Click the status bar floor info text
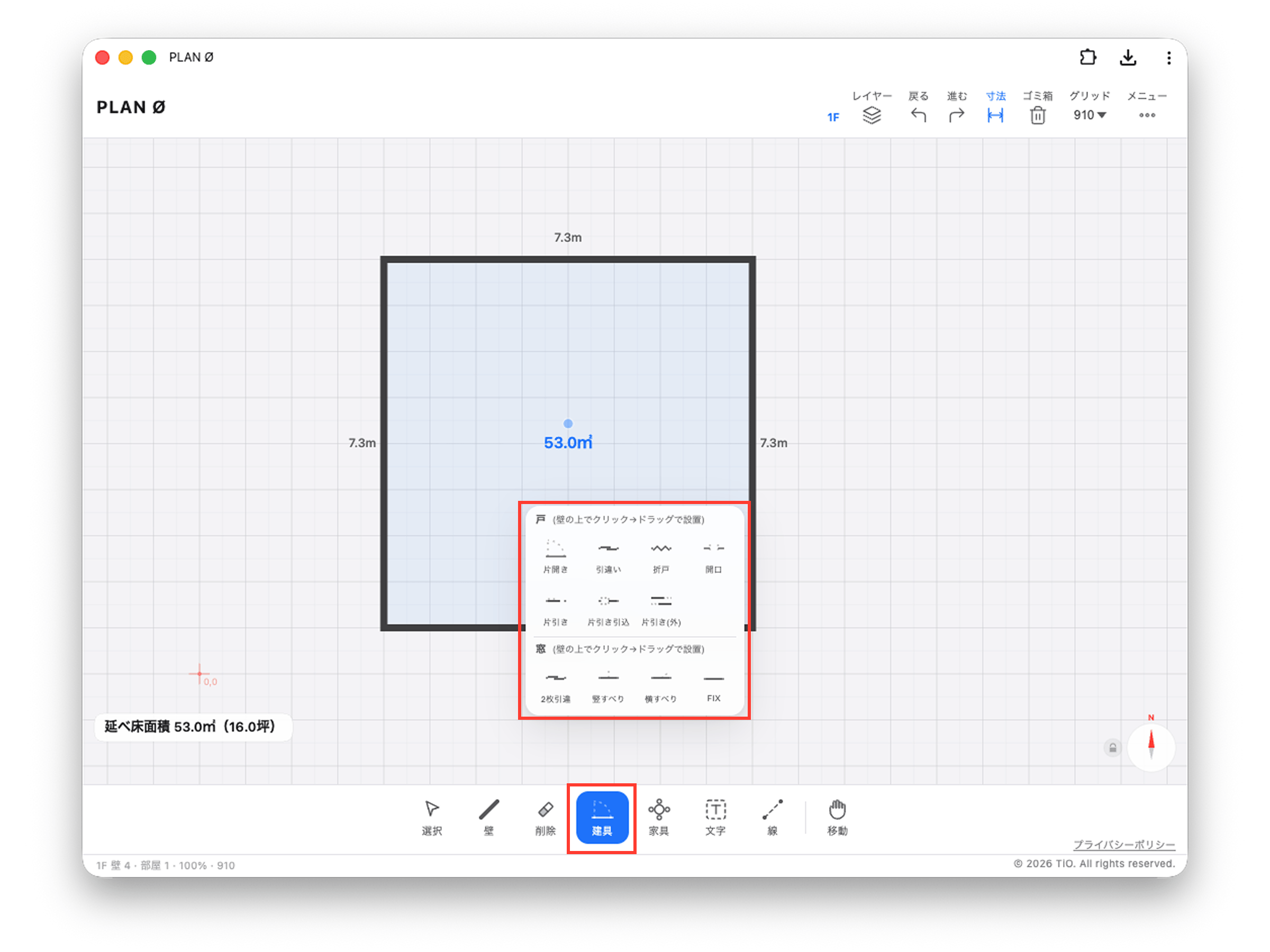 pos(165,865)
